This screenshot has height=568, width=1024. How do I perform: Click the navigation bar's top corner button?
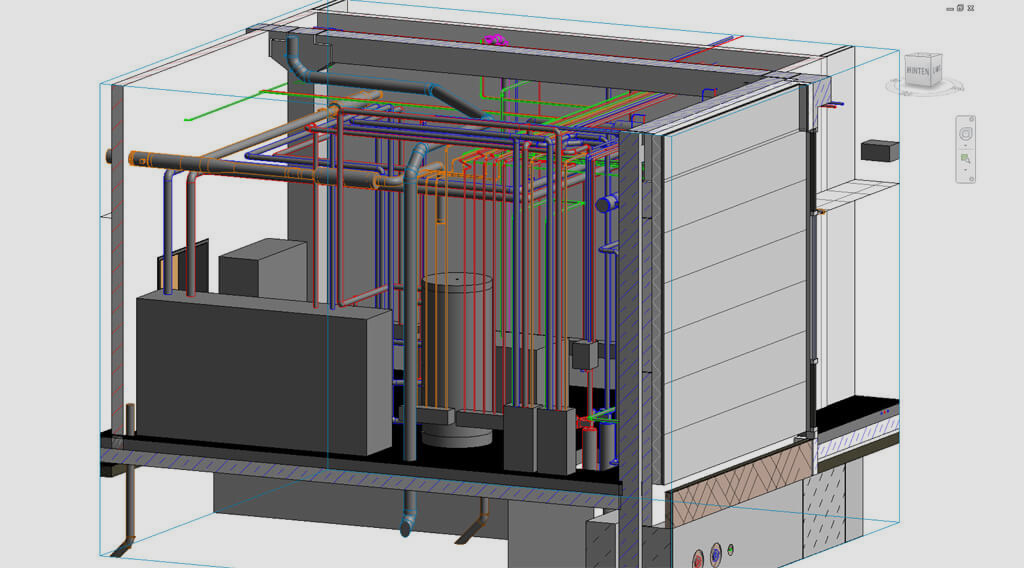(972, 121)
